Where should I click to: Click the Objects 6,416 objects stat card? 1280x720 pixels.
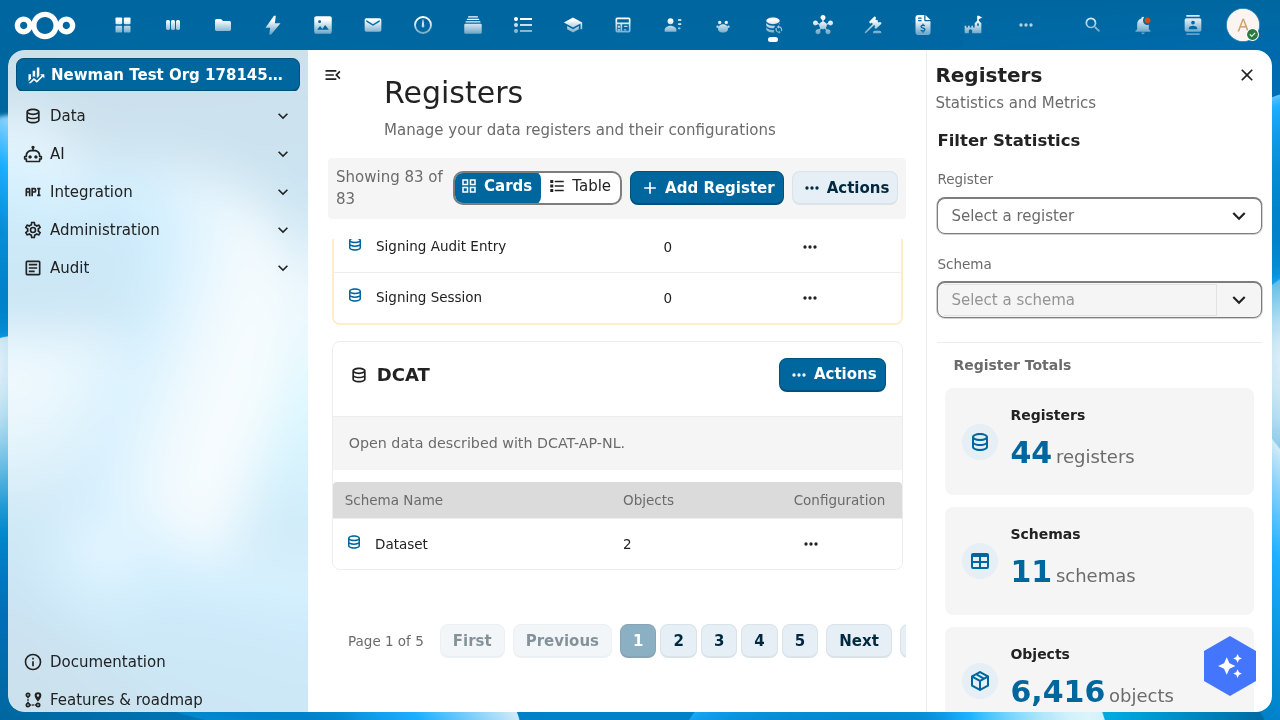[1099, 670]
